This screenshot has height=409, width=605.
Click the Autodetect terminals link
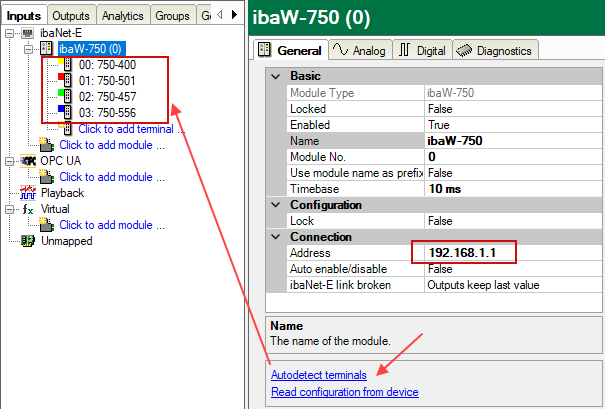click(x=318, y=374)
